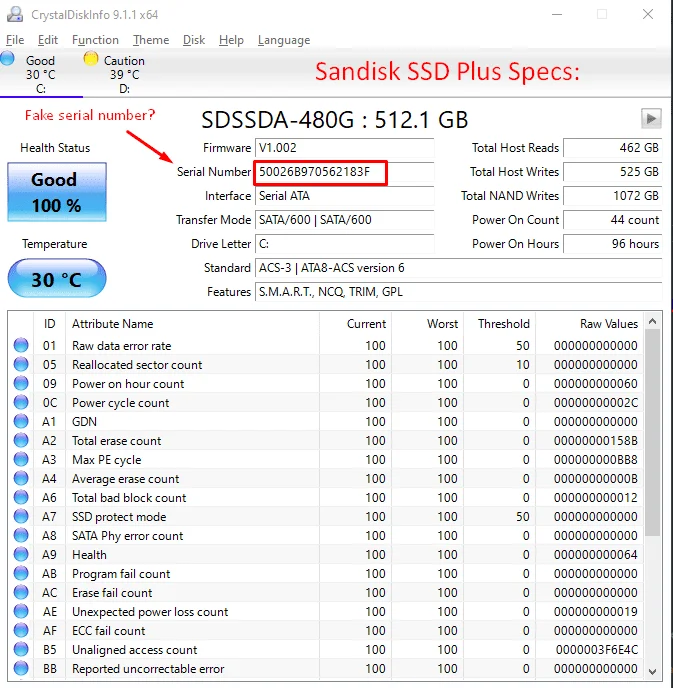Click status circle for Total erase count
This screenshot has height=688, width=673.
(21, 440)
